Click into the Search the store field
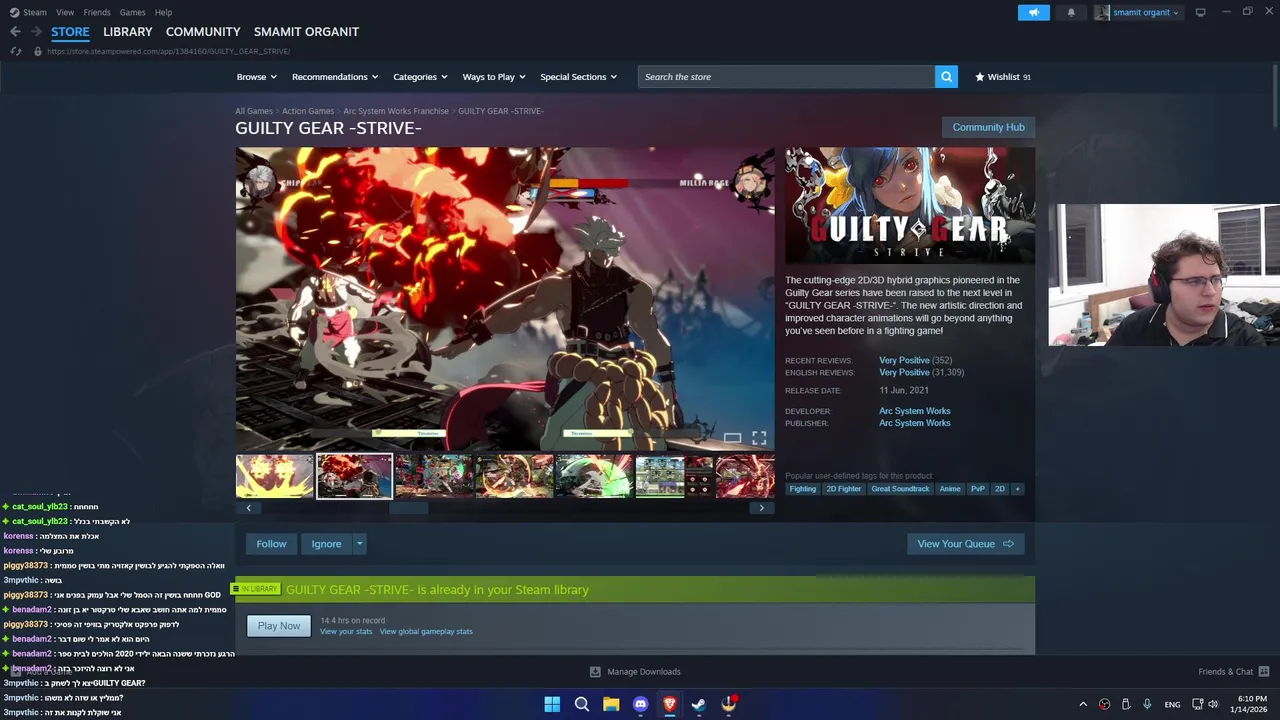This screenshot has height=720, width=1280. [786, 77]
